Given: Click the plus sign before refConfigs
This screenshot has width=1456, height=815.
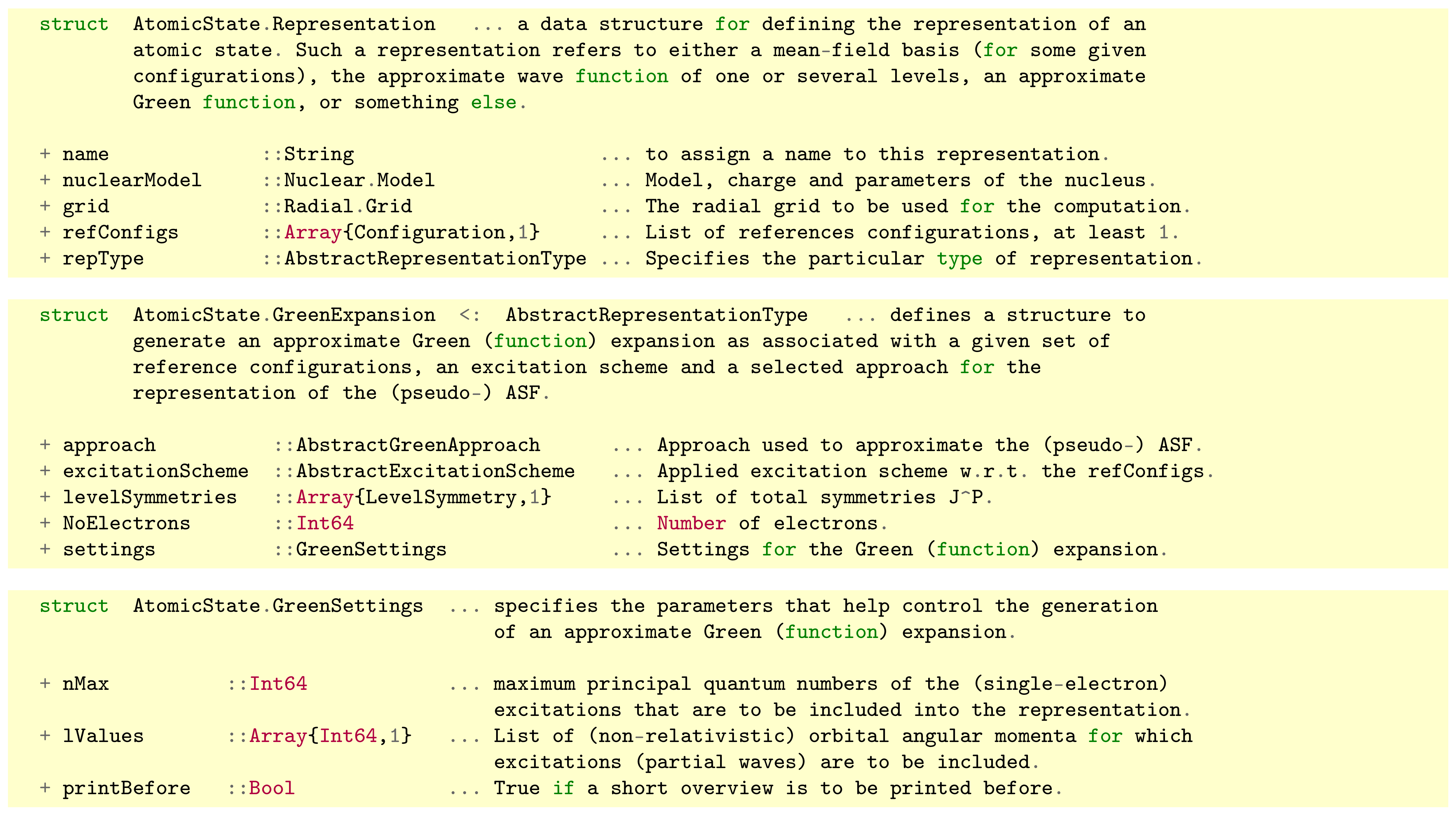Looking at the screenshot, I should tap(45, 232).
